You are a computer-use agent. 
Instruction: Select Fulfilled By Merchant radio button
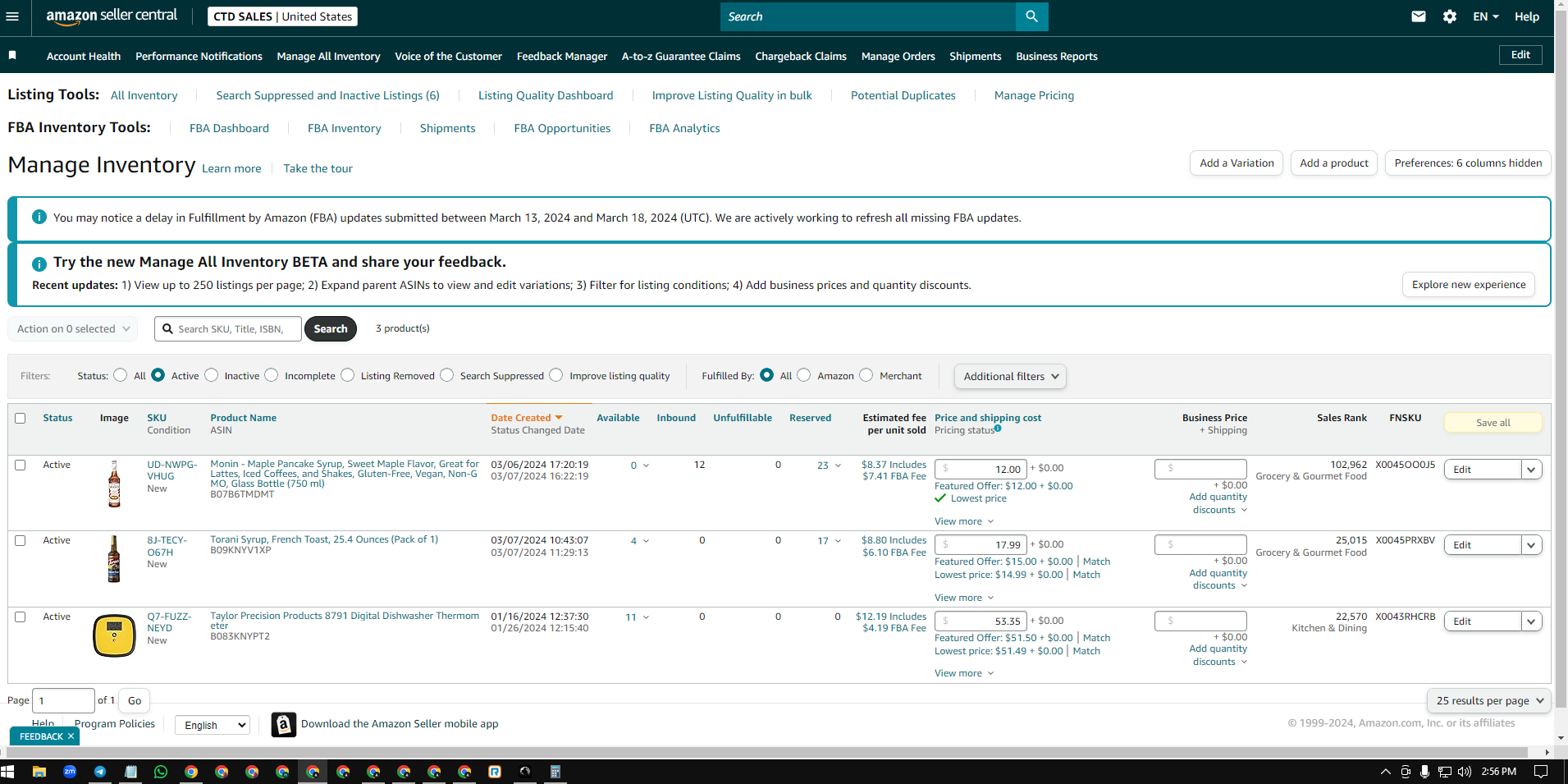tap(866, 375)
